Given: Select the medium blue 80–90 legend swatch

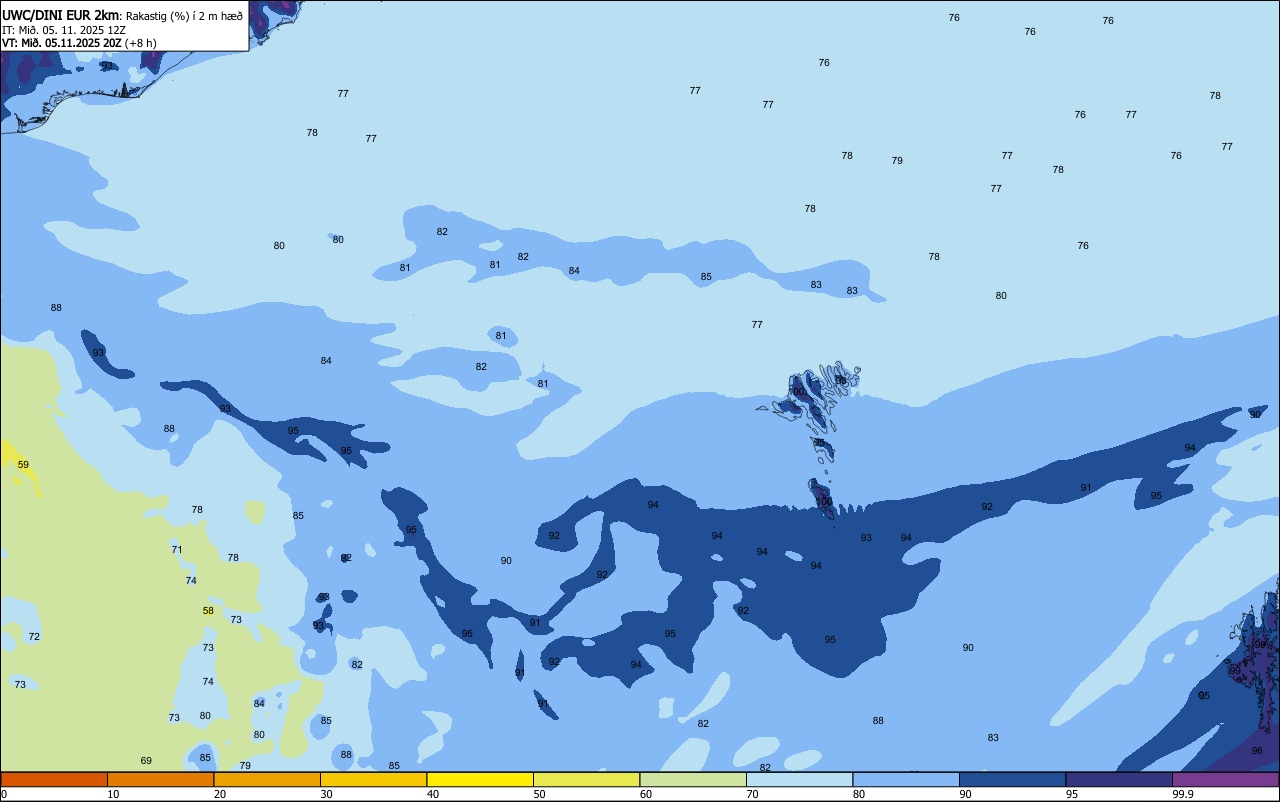Looking at the screenshot, I should pyautogui.click(x=906, y=779).
